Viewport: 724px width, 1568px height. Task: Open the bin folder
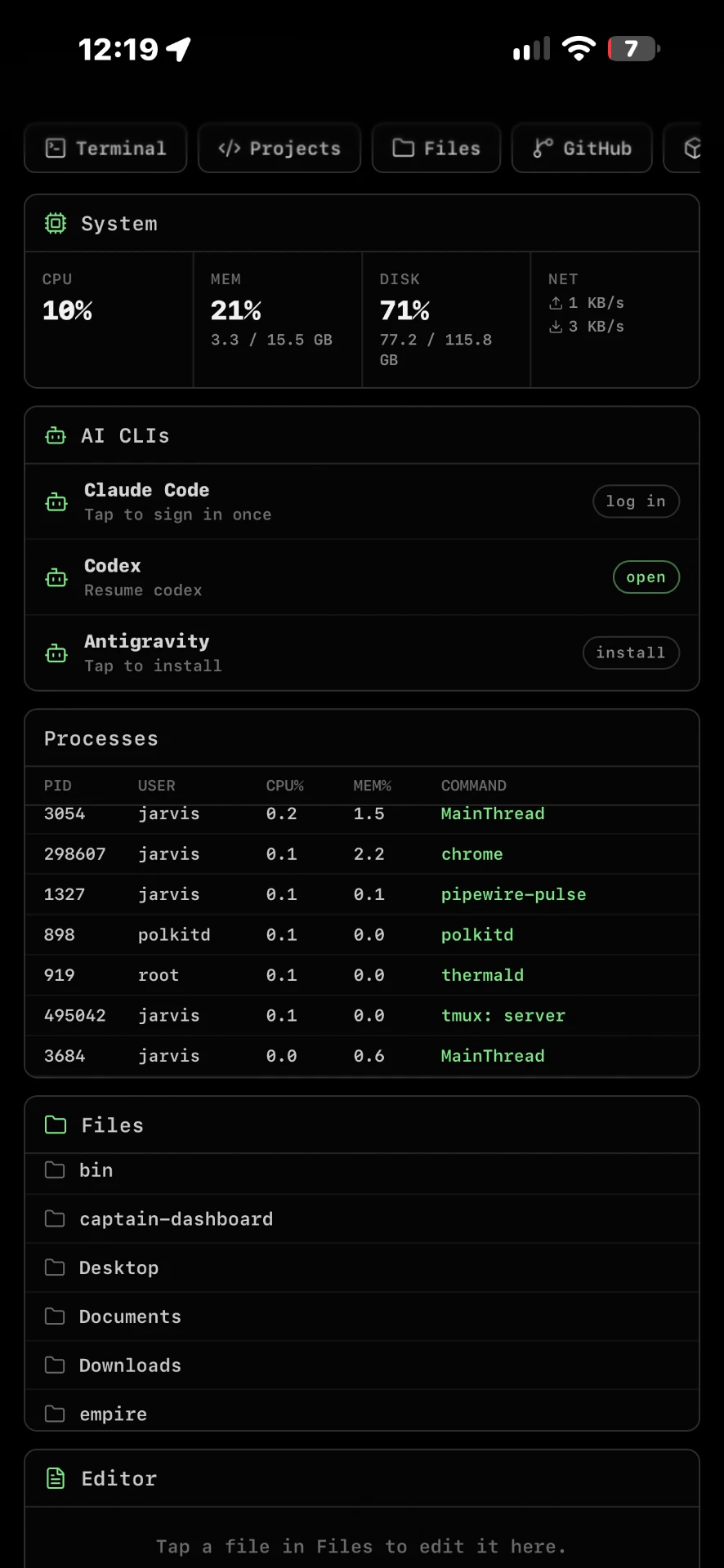tap(362, 1170)
